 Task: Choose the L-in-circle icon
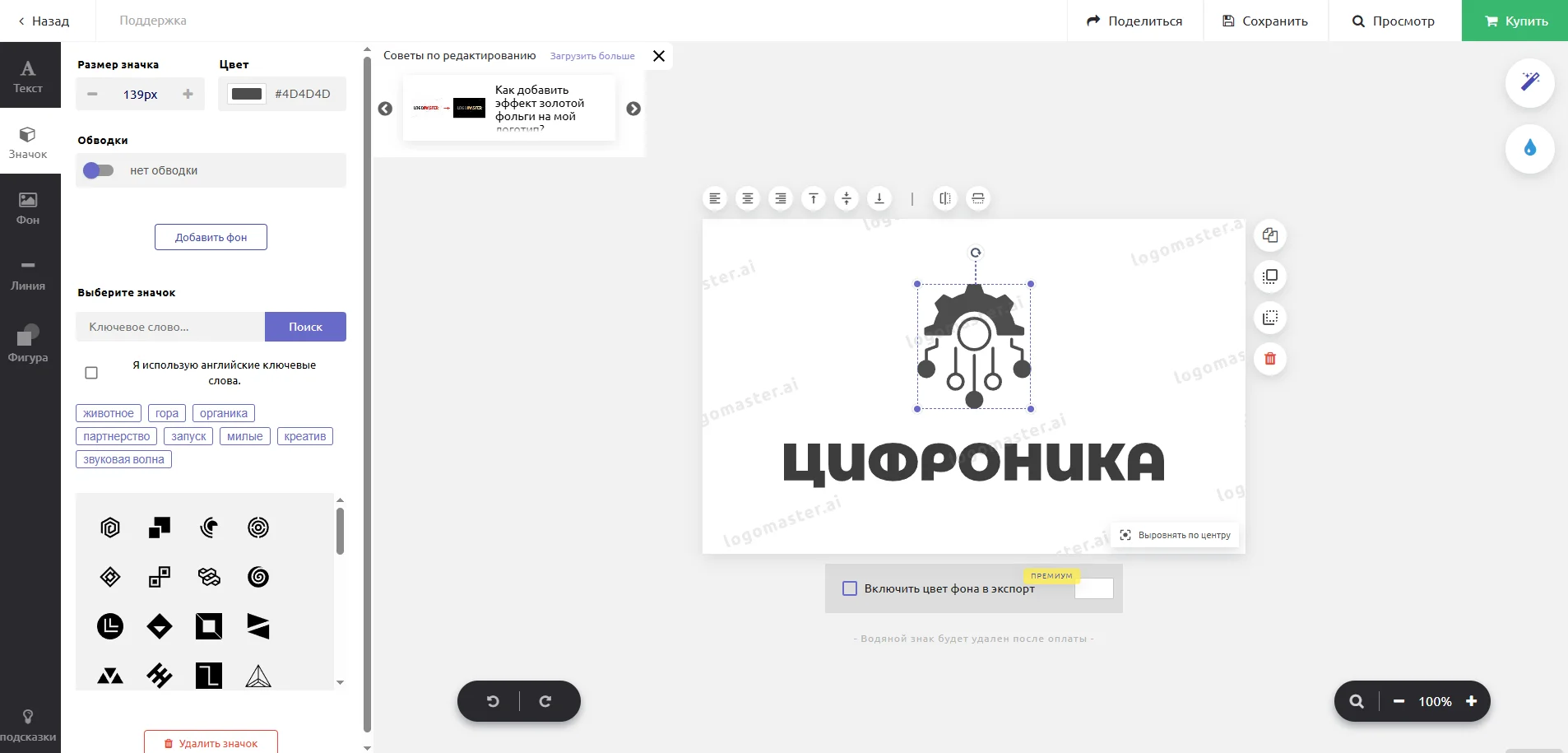pyautogui.click(x=110, y=626)
